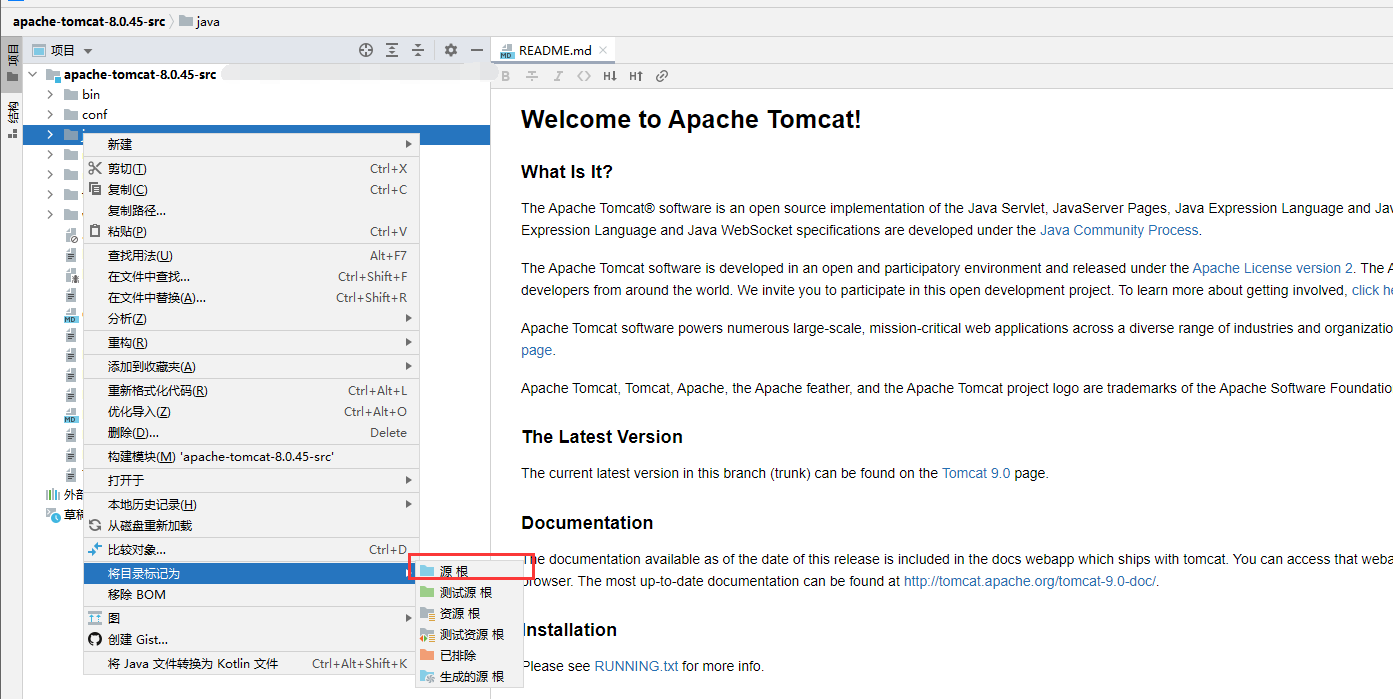Open the 项目 view dropdown

coord(63,50)
